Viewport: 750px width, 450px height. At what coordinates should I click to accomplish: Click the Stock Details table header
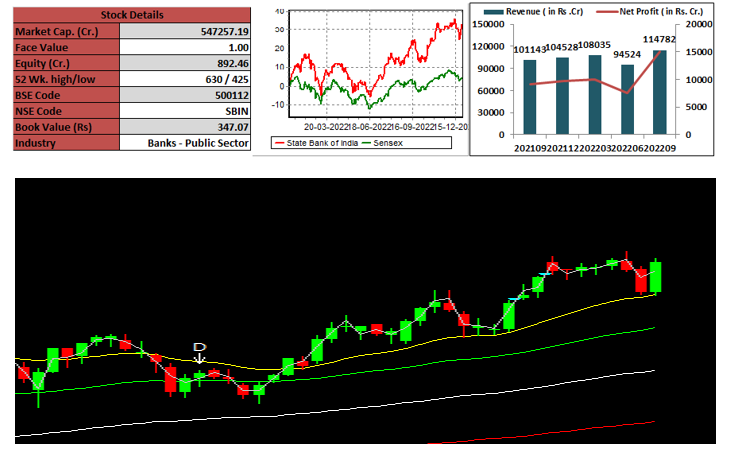tap(132, 15)
